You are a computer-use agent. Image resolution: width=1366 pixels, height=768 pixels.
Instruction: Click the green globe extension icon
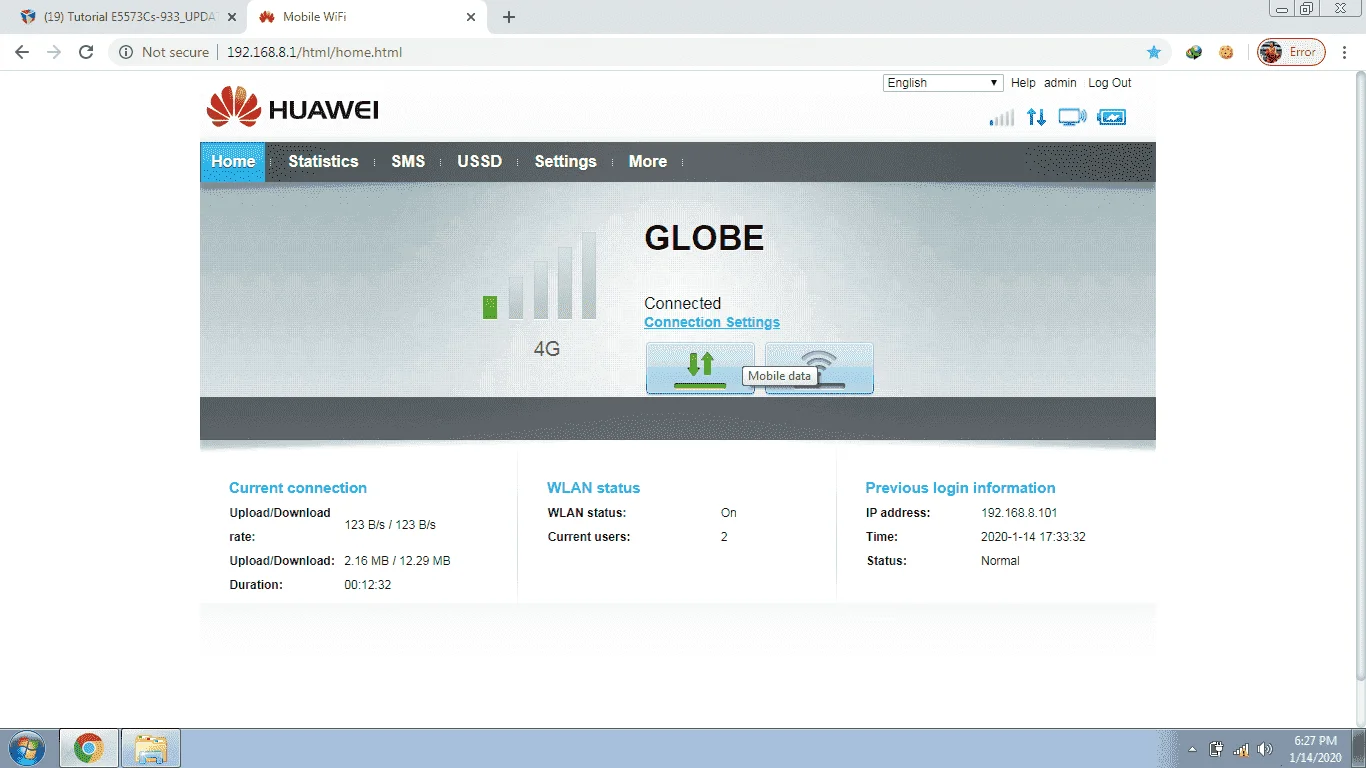(1194, 52)
